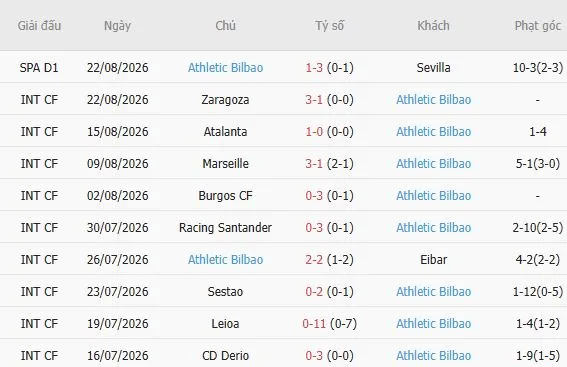567x367 pixels.
Task: Click the Phạt góc column header
Action: (x=537, y=26)
